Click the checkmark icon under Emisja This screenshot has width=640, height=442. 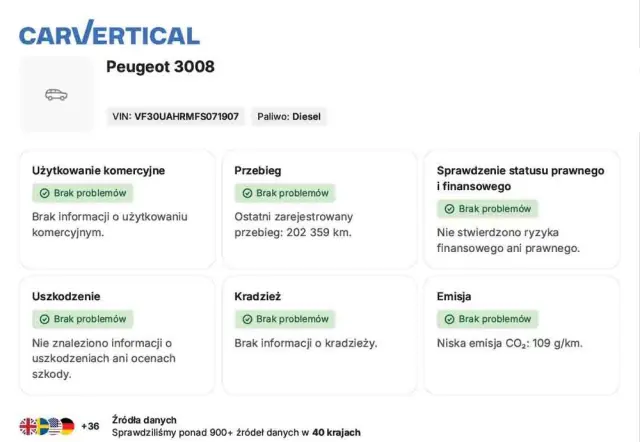tap(449, 319)
